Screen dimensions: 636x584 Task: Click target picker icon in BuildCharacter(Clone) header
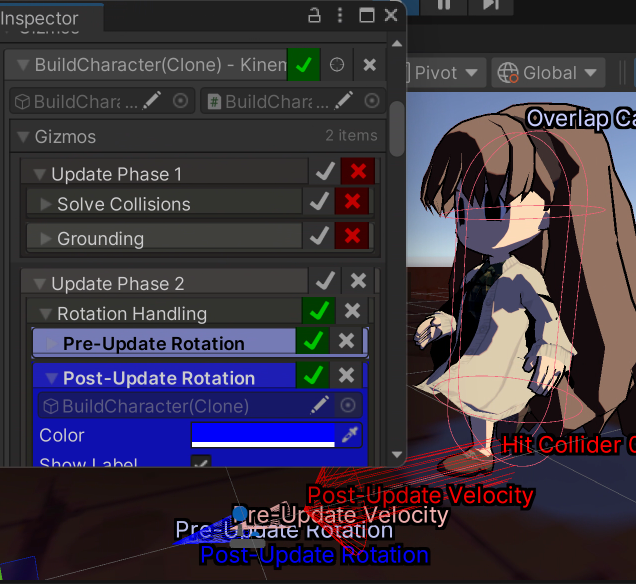pyautogui.click(x=337, y=65)
